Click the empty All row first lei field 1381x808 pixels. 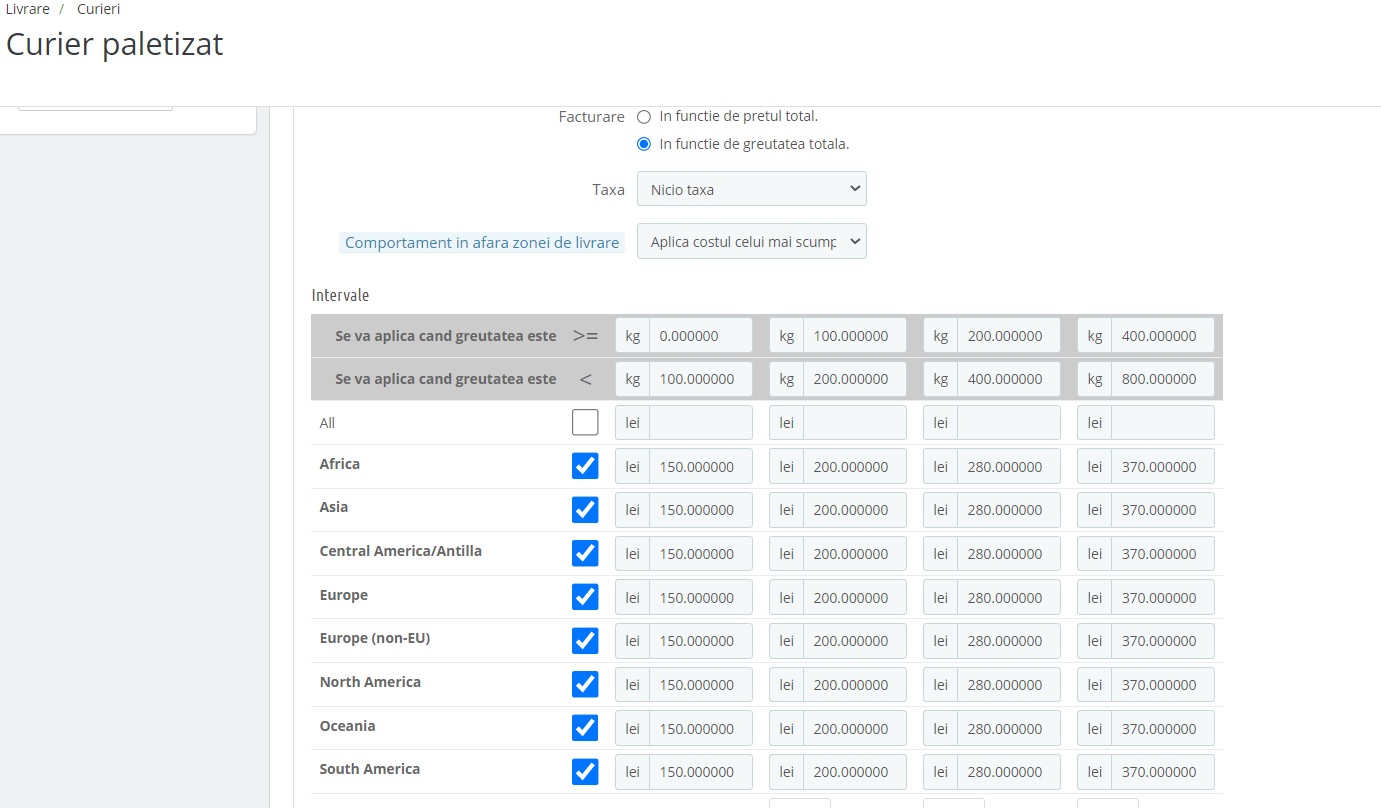point(700,423)
